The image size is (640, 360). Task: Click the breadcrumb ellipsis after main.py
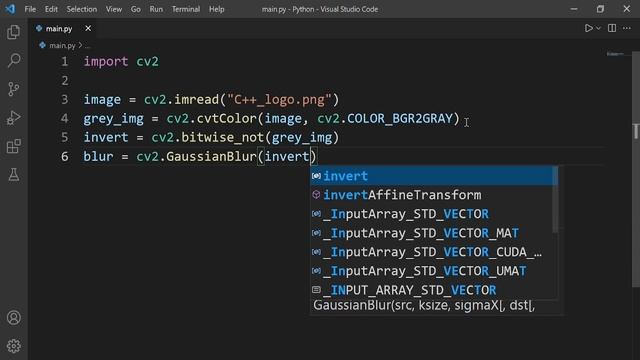(87, 46)
